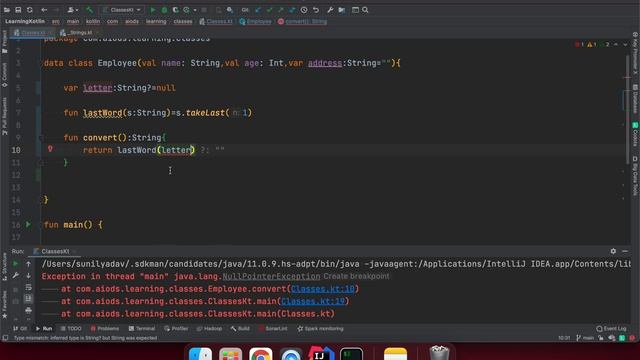Viewport: 640px width, 360px height.
Task: Open the Git tool window tab
Action: pyautogui.click(x=20, y=329)
